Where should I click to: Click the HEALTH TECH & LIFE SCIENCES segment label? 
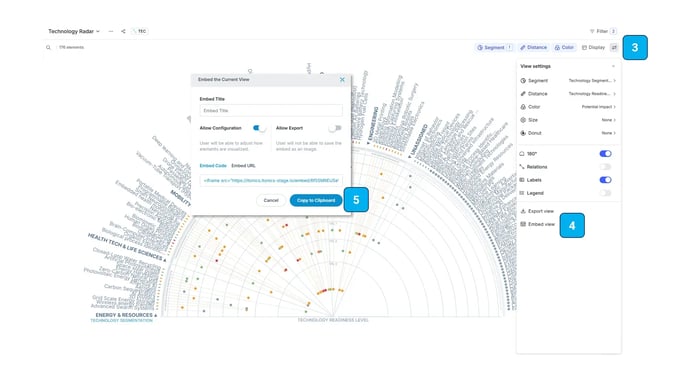pos(125,247)
